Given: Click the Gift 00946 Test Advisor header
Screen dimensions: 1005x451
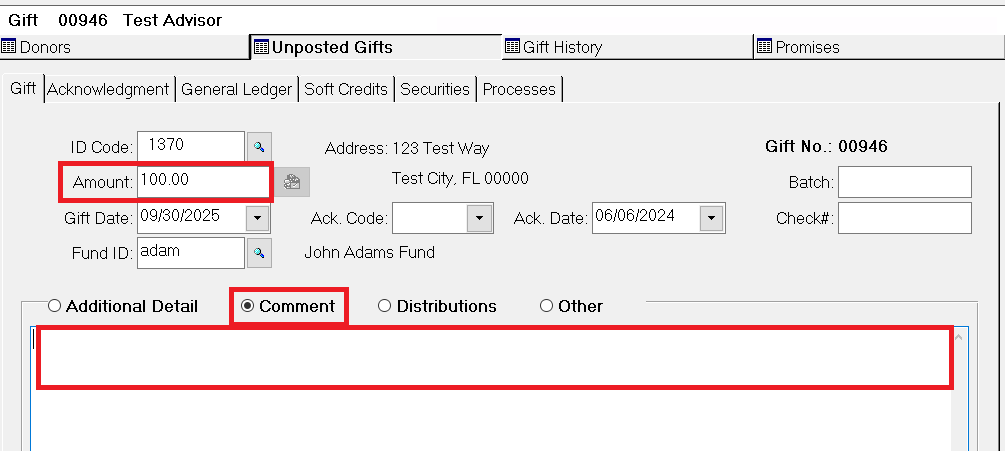Looking at the screenshot, I should [115, 20].
